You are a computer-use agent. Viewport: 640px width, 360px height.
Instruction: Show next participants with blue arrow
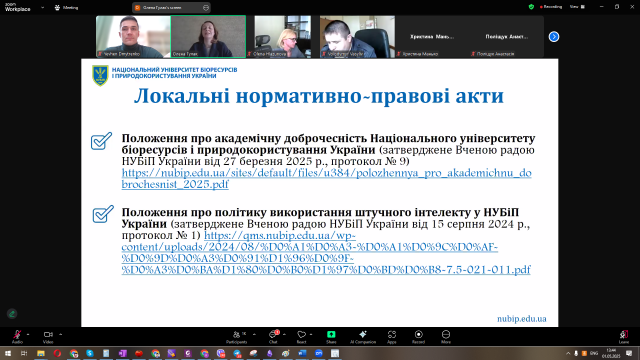(x=554, y=37)
